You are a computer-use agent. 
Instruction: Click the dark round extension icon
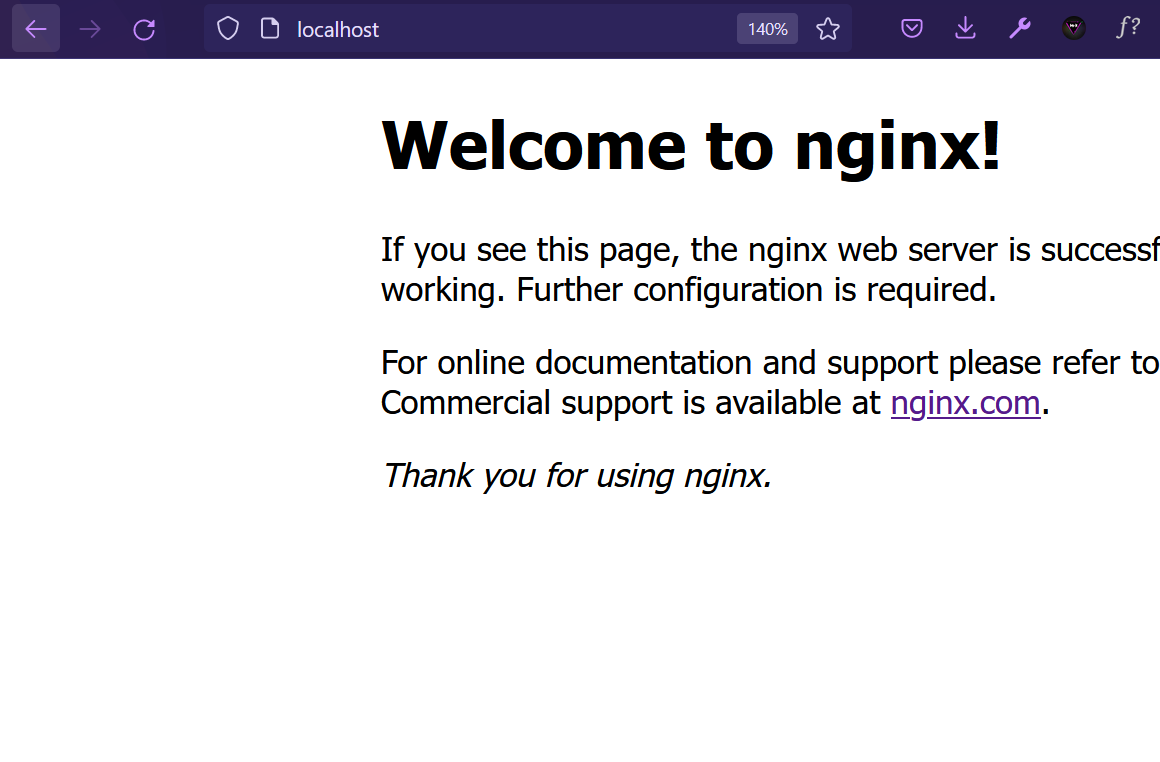(1073, 29)
